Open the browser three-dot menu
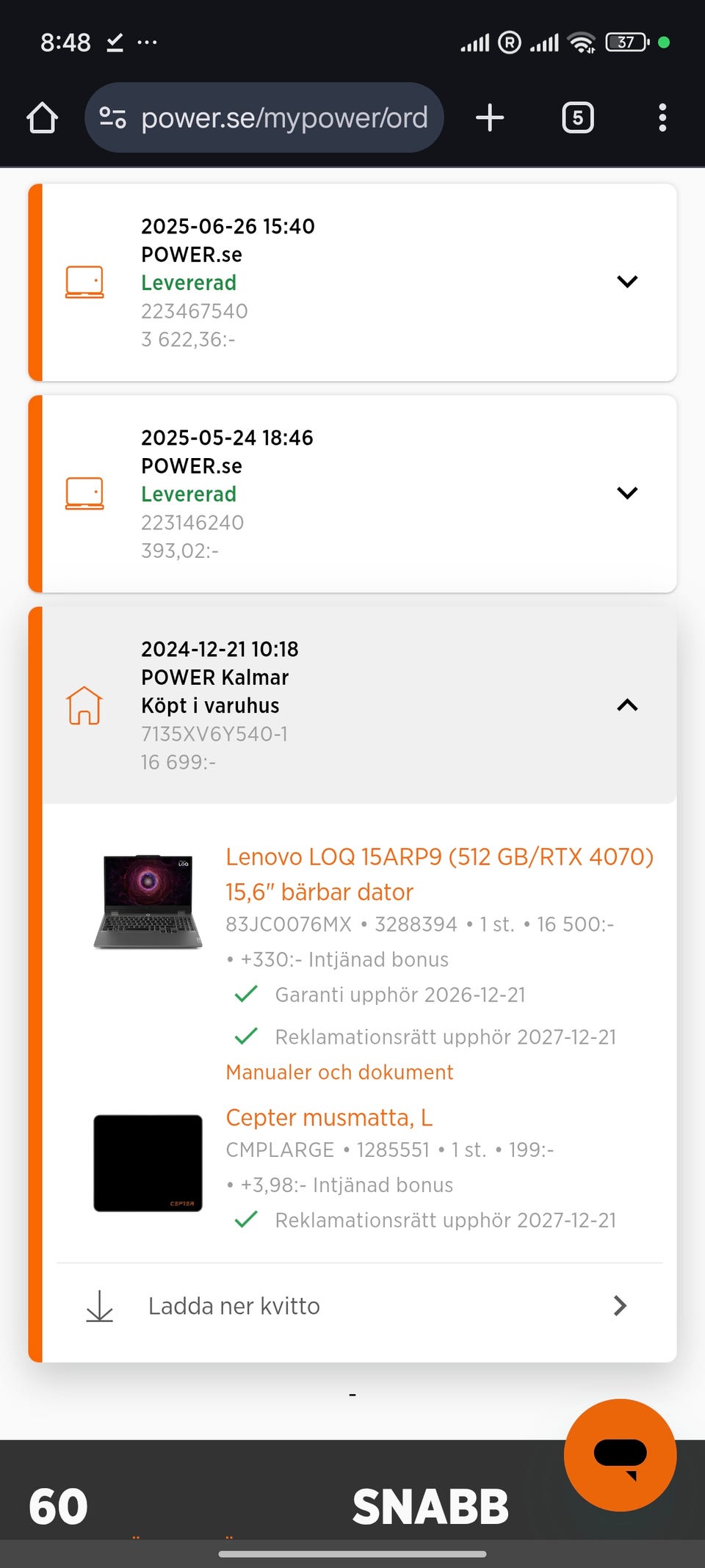The height and width of the screenshot is (1568, 705). tap(662, 117)
